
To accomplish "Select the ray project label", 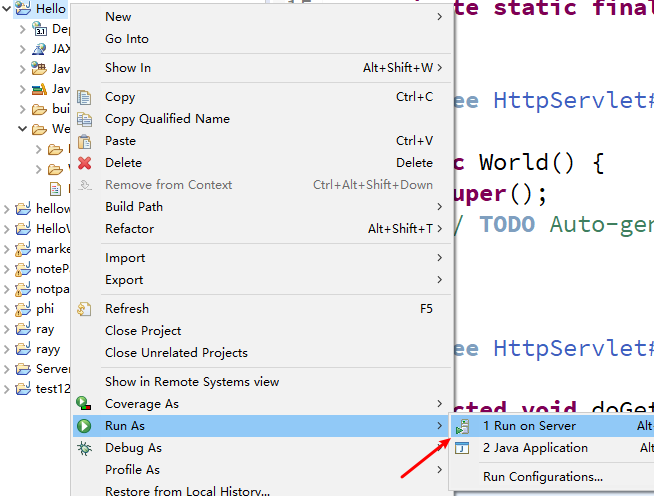I will [x=45, y=330].
